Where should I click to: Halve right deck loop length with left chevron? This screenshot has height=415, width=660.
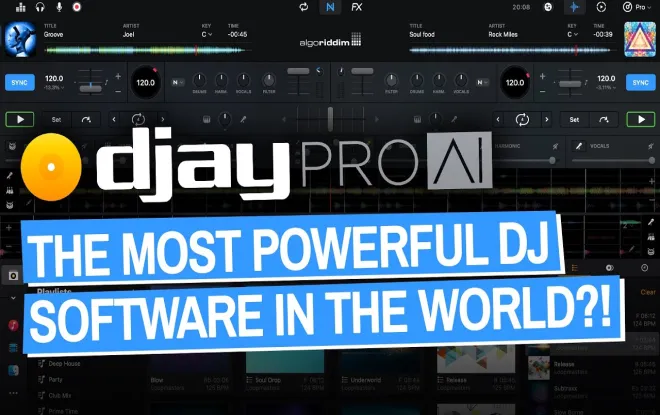point(498,120)
